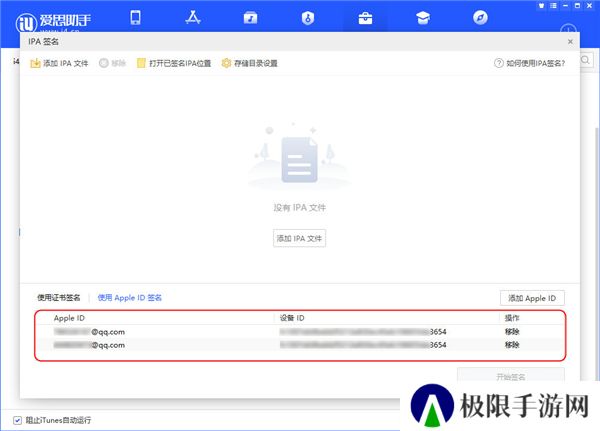
Task: Click the center 添加 IPA 文件 button
Action: pos(299,238)
